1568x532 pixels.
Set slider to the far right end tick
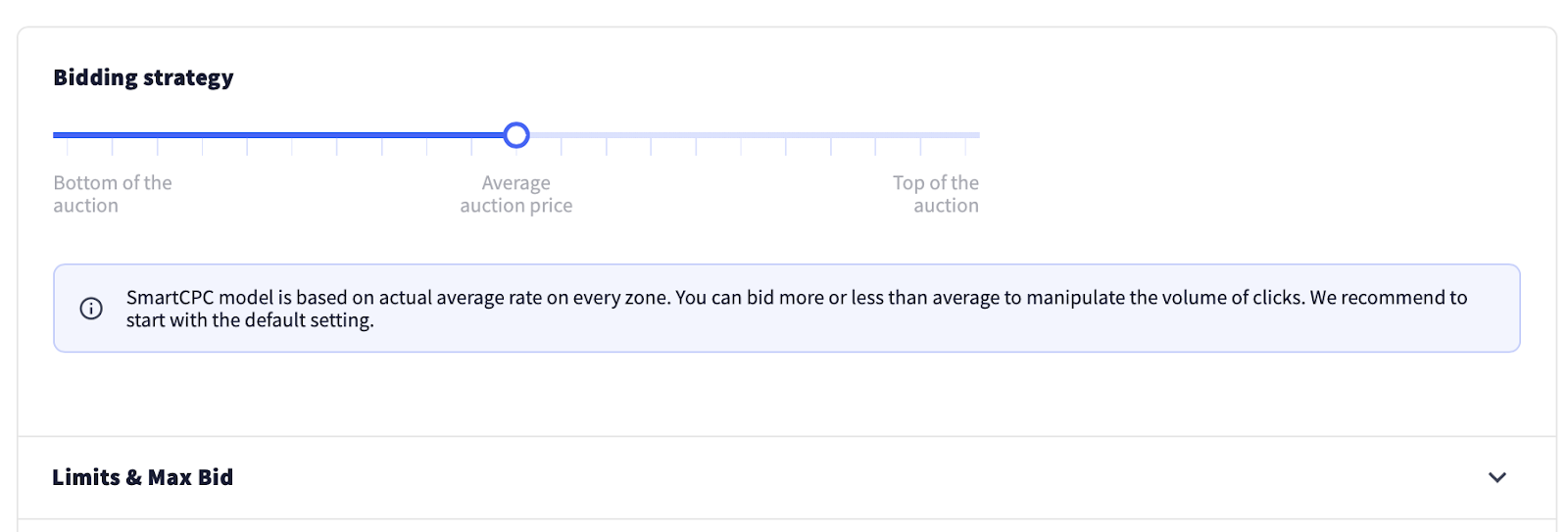pyautogui.click(x=965, y=147)
